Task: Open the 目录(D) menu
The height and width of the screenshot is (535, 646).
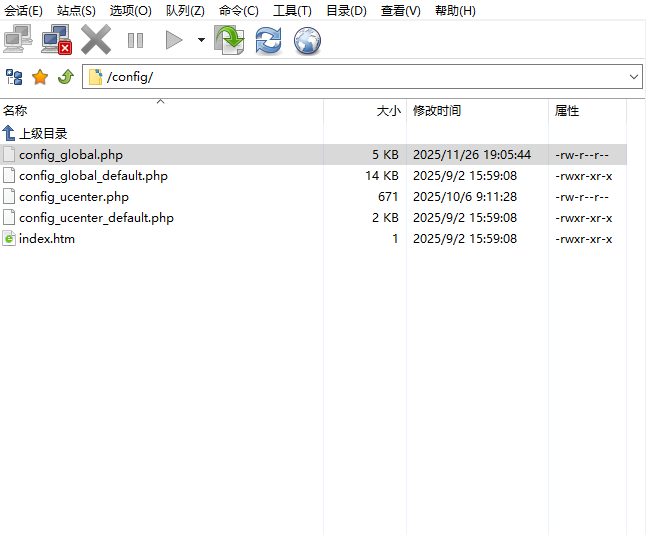Action: [346, 10]
